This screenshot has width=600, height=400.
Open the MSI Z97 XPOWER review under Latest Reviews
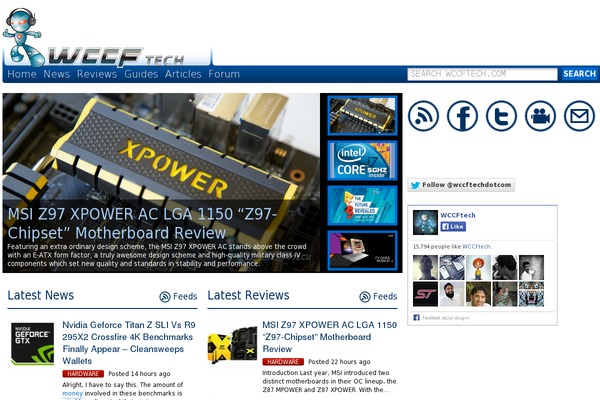(x=329, y=337)
